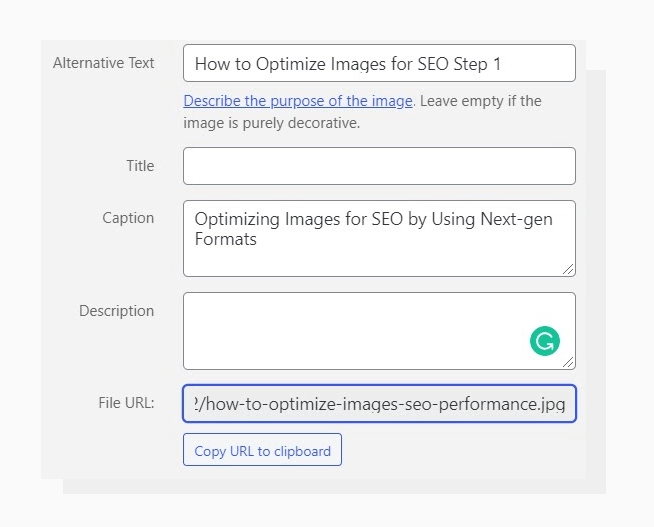Click Copy URL to clipboard button
This screenshot has width=654, height=527.
[x=262, y=449]
